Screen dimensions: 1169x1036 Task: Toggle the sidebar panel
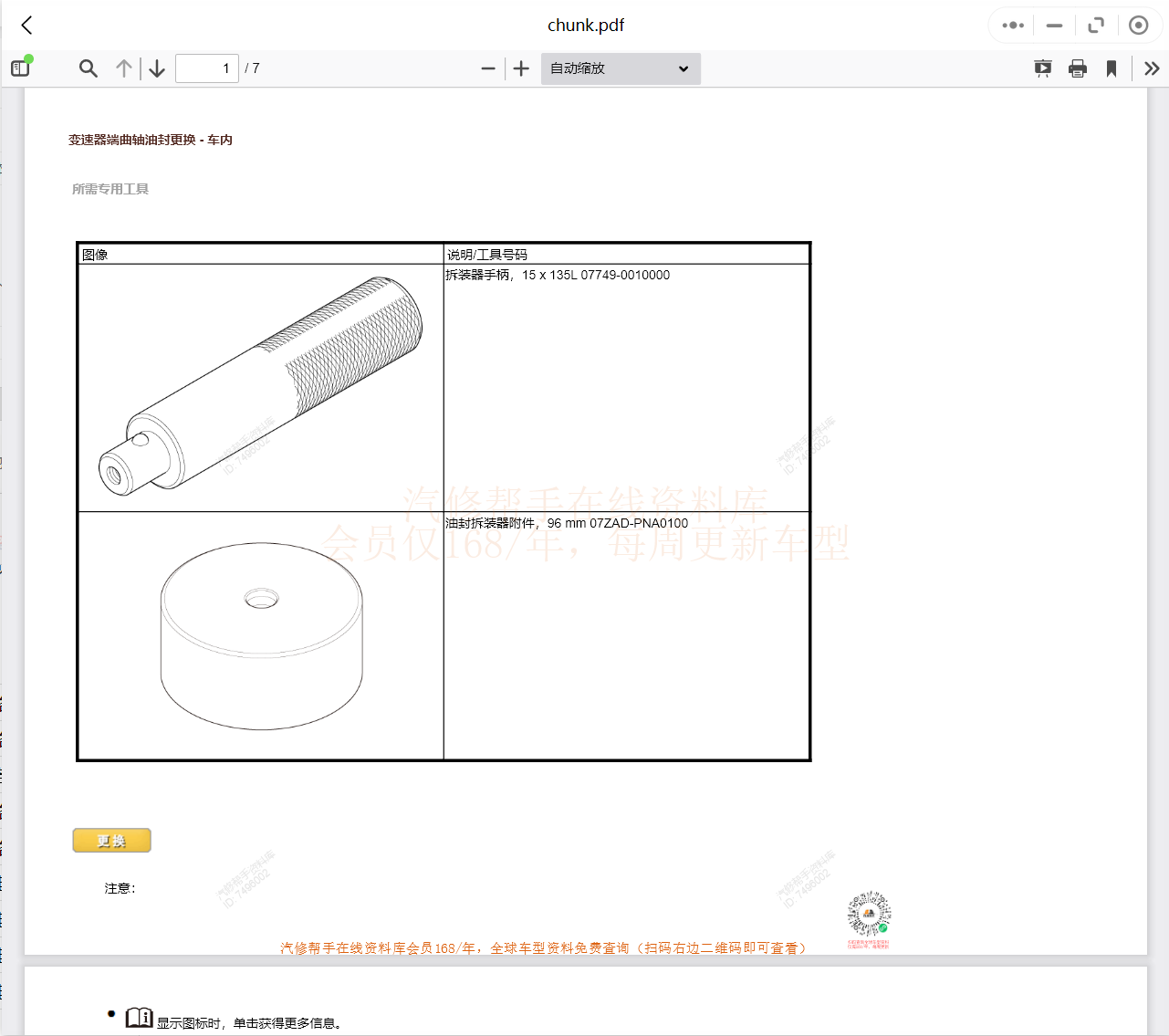[x=20, y=68]
